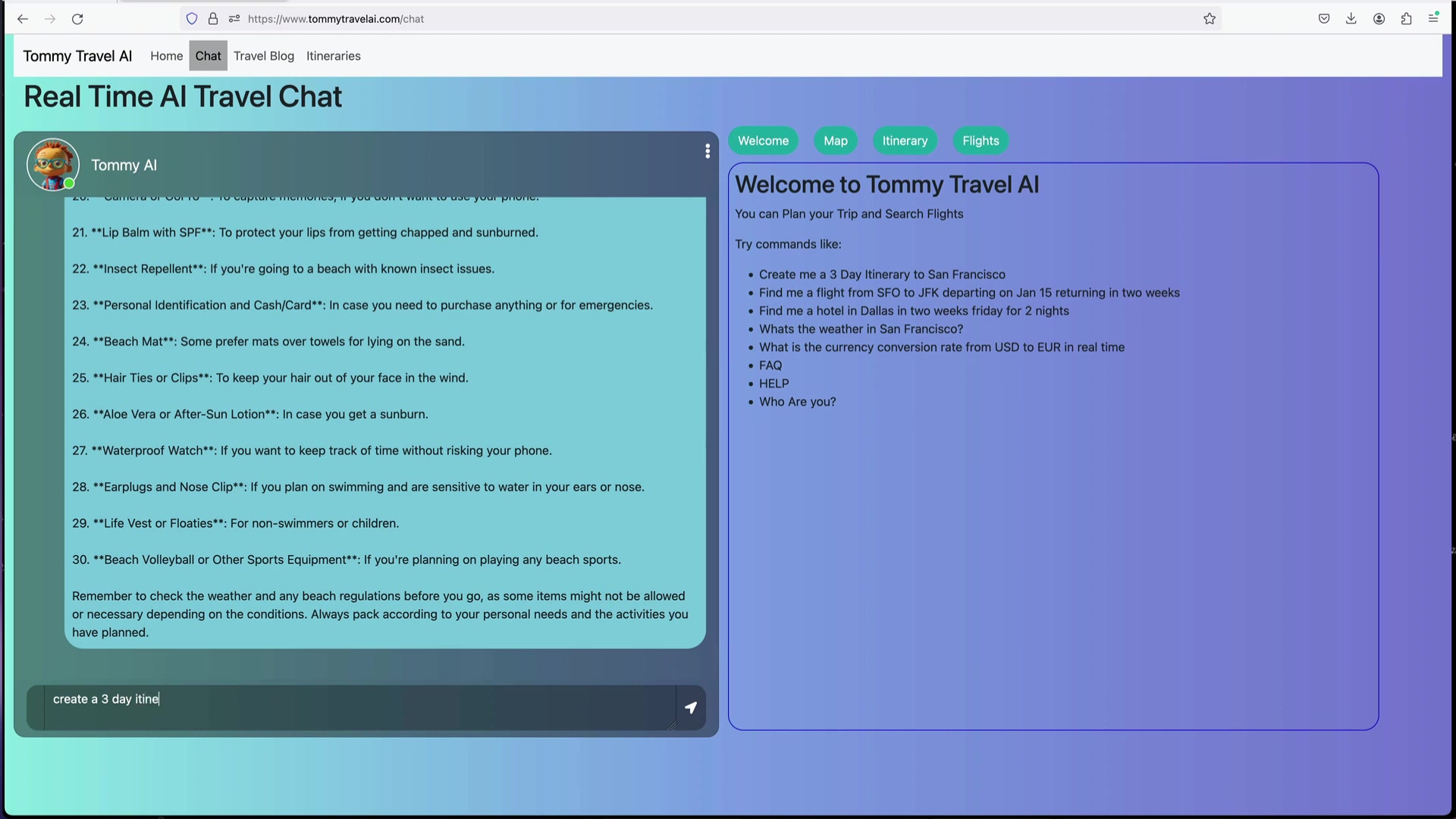
Task: Reload the page with the refresh icon
Action: pyautogui.click(x=77, y=19)
